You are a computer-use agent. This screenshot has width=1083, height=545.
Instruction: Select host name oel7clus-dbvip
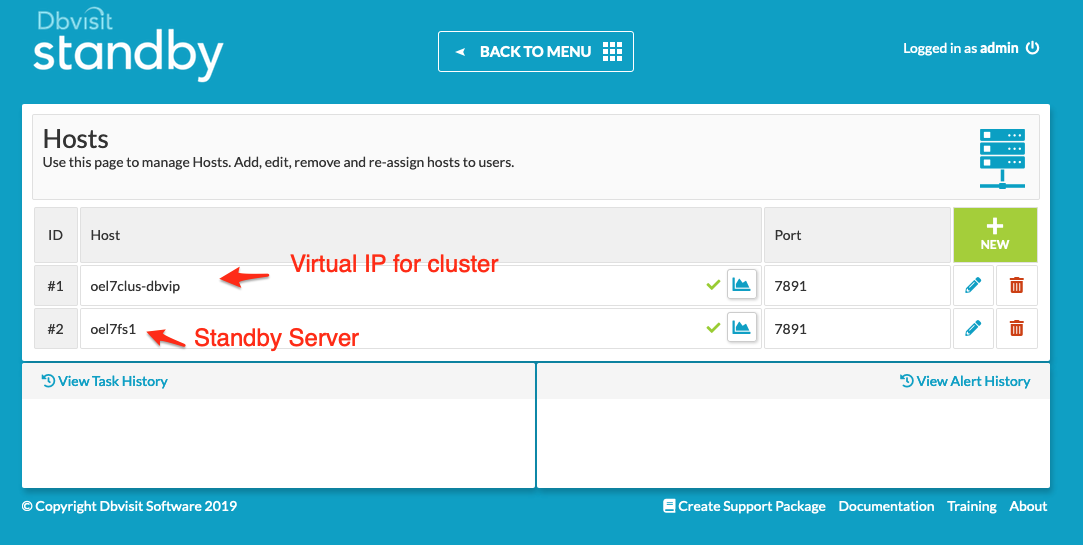tap(135, 286)
